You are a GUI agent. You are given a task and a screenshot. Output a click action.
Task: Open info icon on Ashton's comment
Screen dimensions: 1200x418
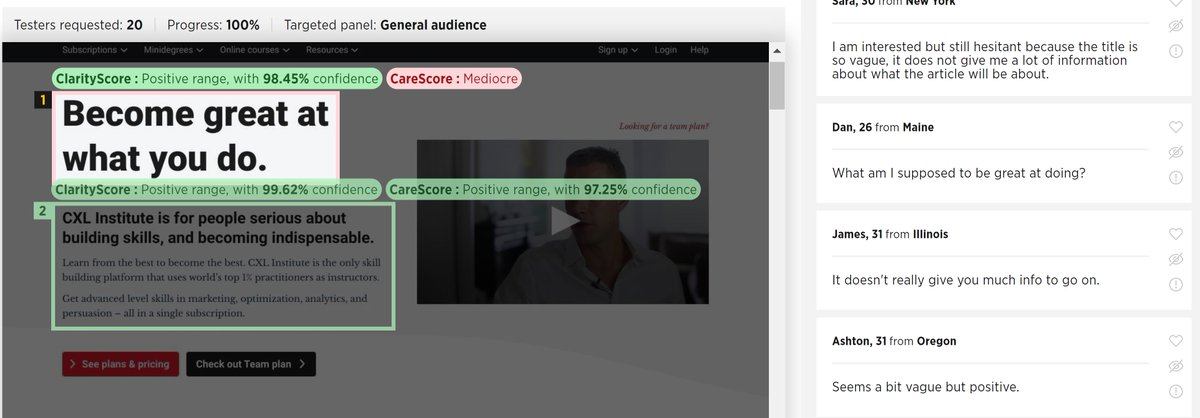[1176, 392]
